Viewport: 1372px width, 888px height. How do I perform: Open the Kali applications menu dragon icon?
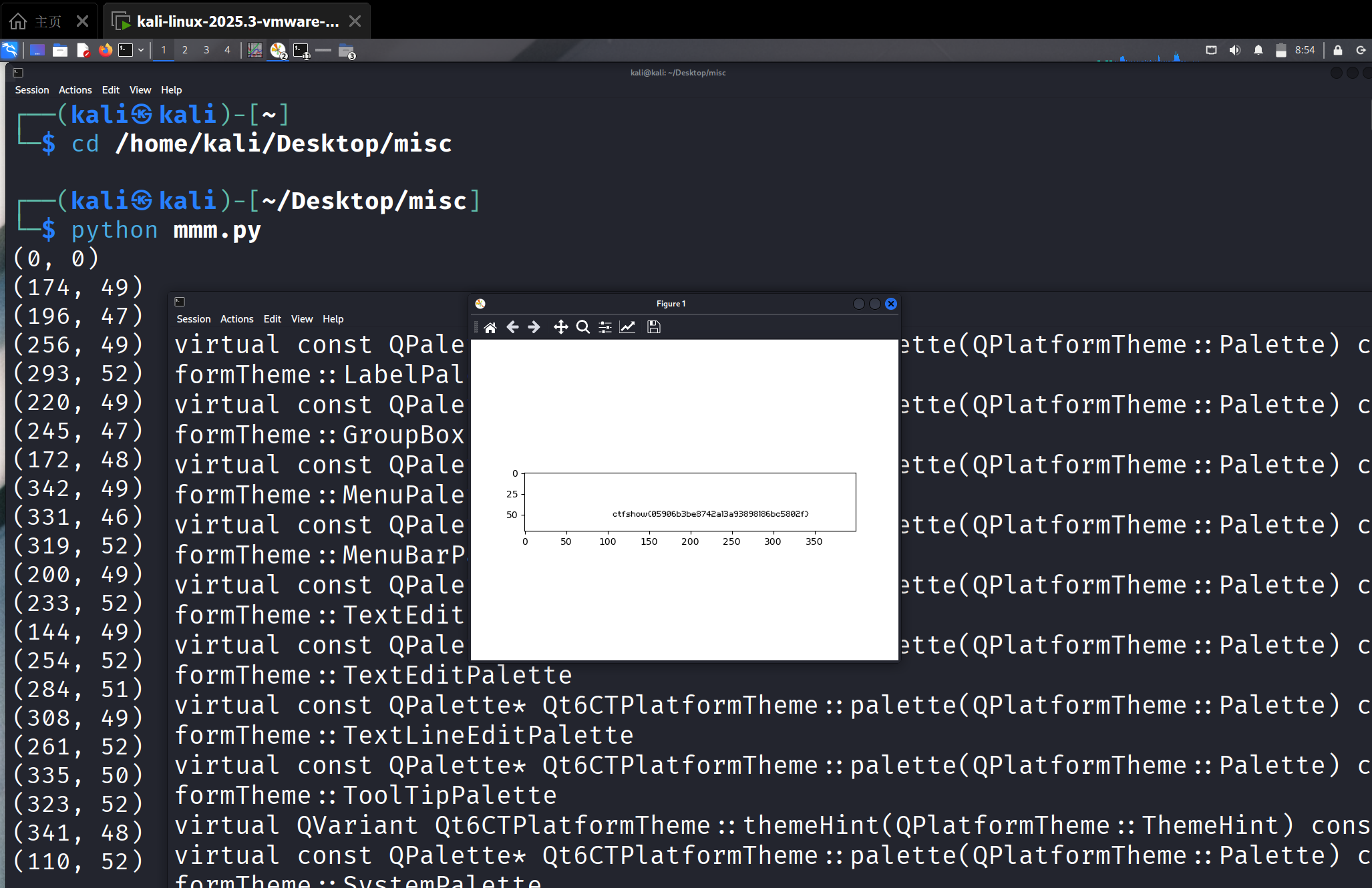click(10, 50)
